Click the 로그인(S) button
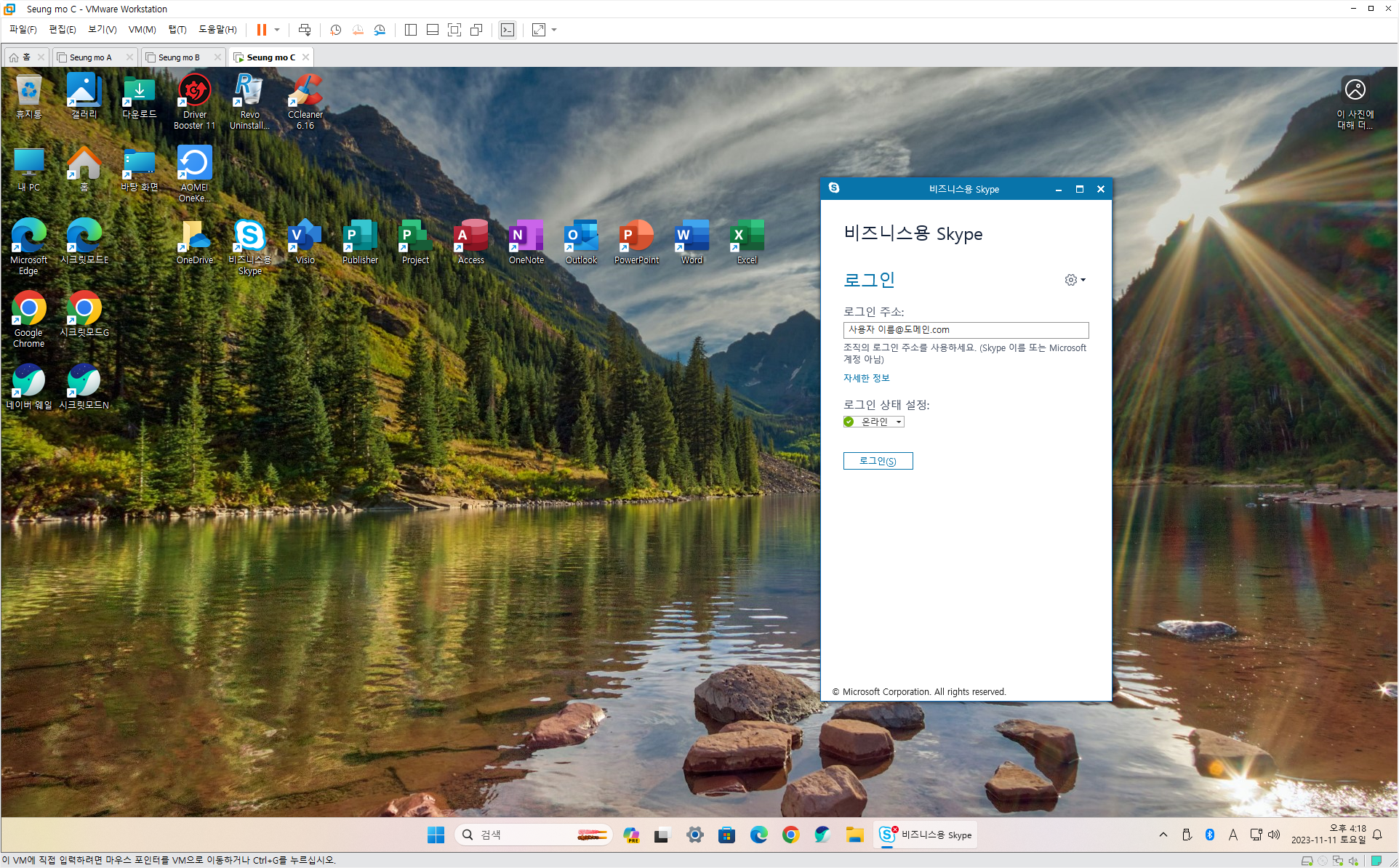 coord(878,461)
